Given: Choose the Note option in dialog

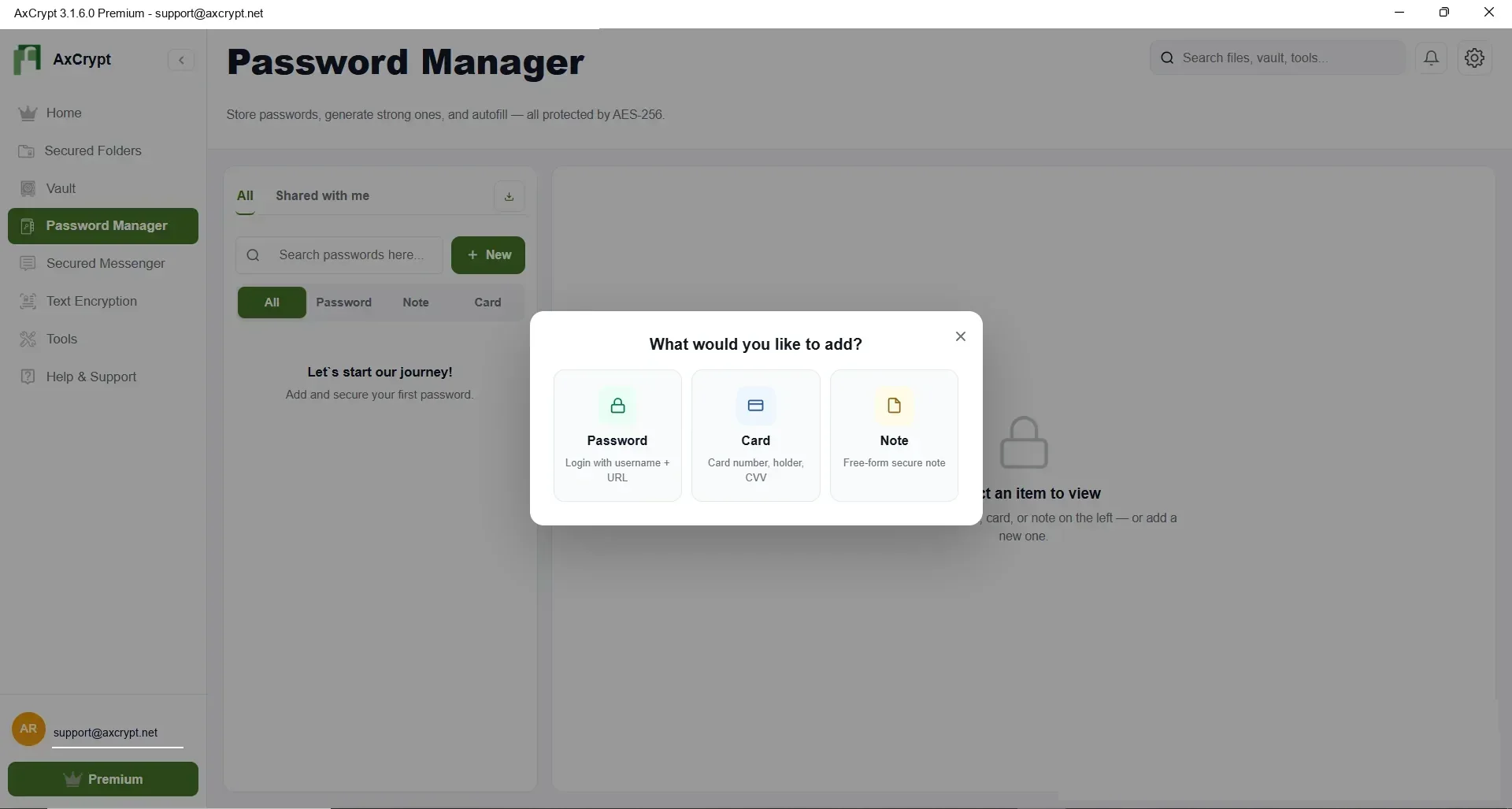Looking at the screenshot, I should (x=895, y=436).
